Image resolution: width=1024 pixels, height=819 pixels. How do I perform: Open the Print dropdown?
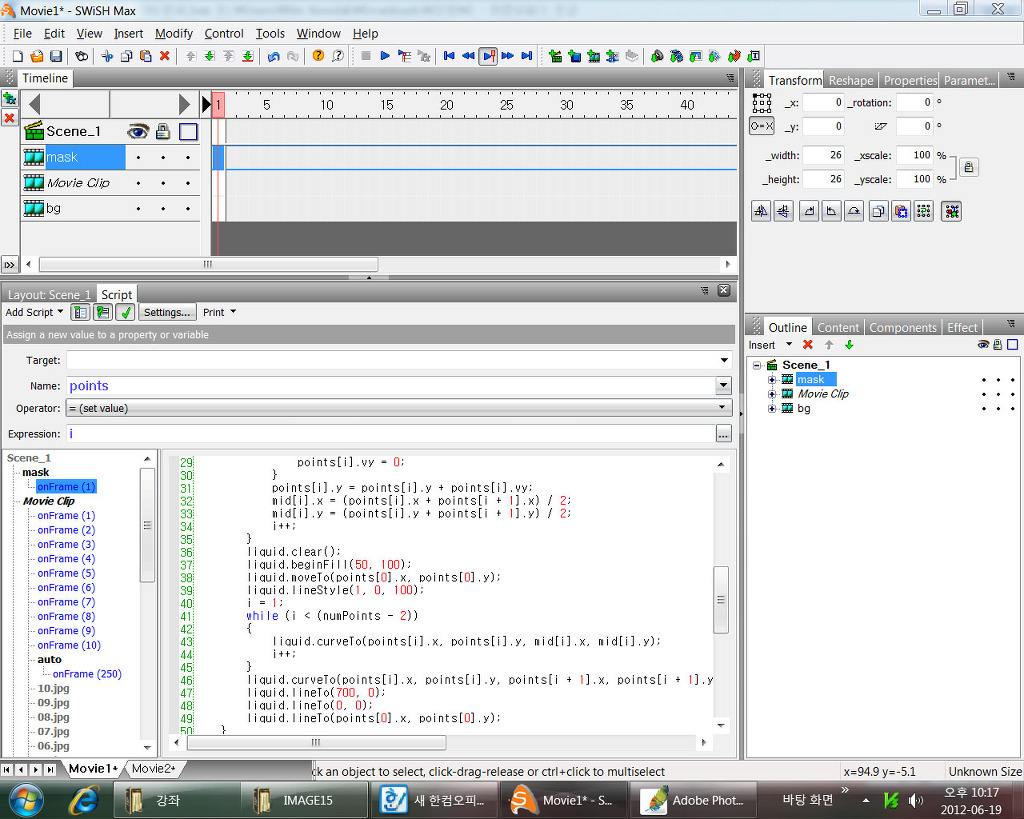coord(219,312)
